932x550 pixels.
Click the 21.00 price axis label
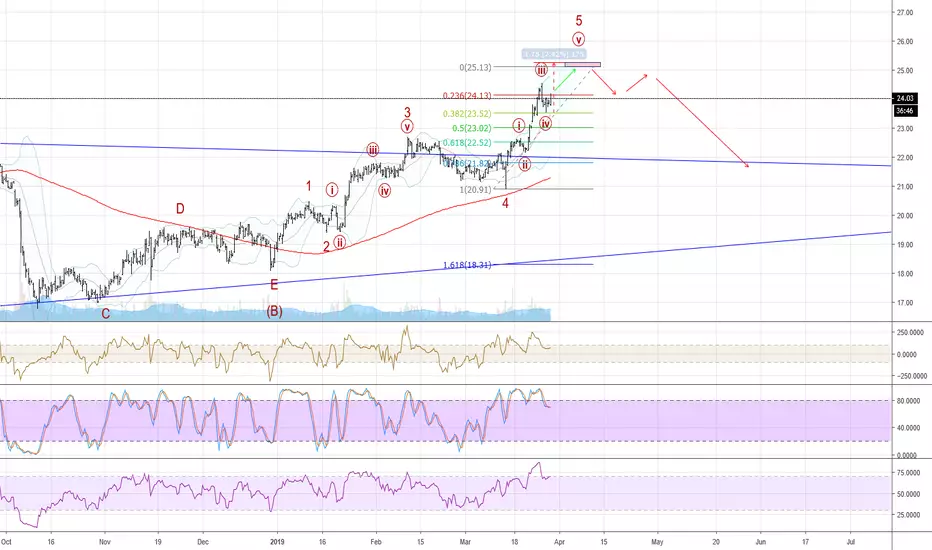click(x=905, y=187)
